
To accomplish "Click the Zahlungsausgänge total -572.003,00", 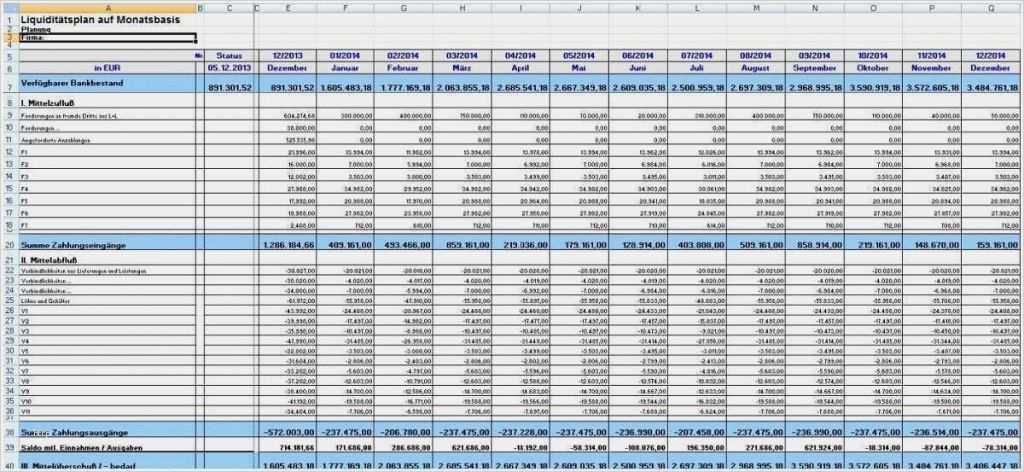I will (288, 432).
